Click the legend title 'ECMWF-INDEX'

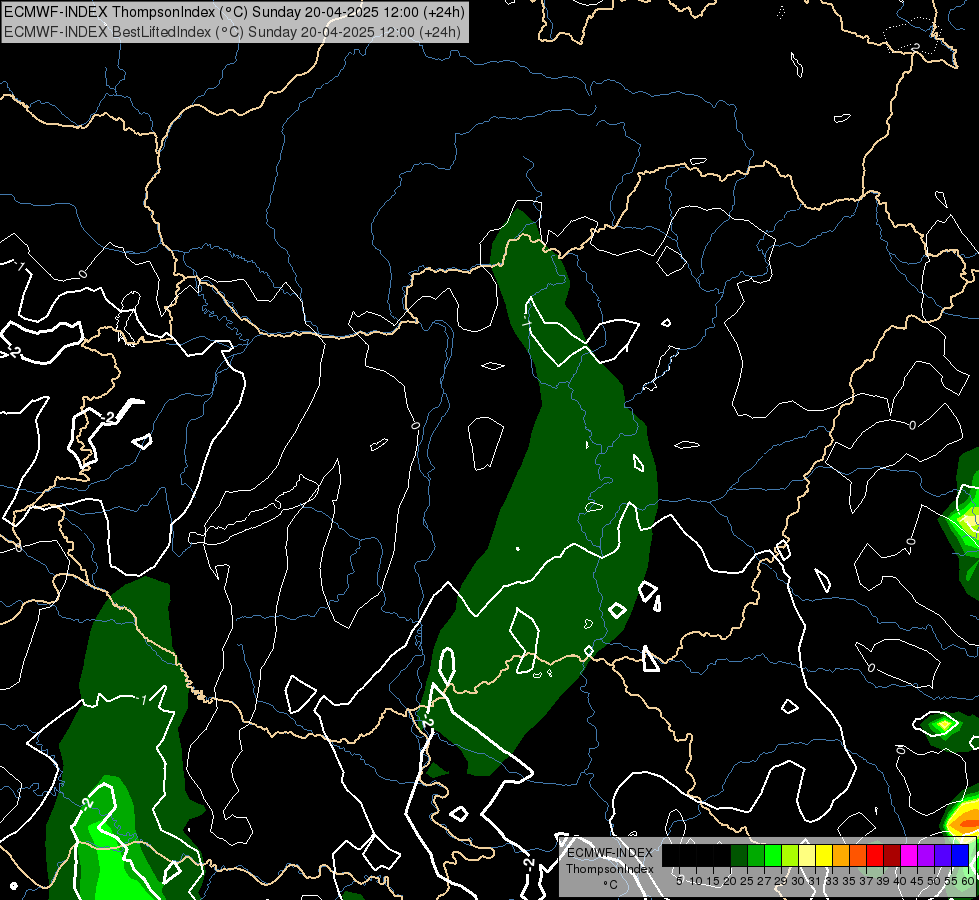pyautogui.click(x=609, y=853)
